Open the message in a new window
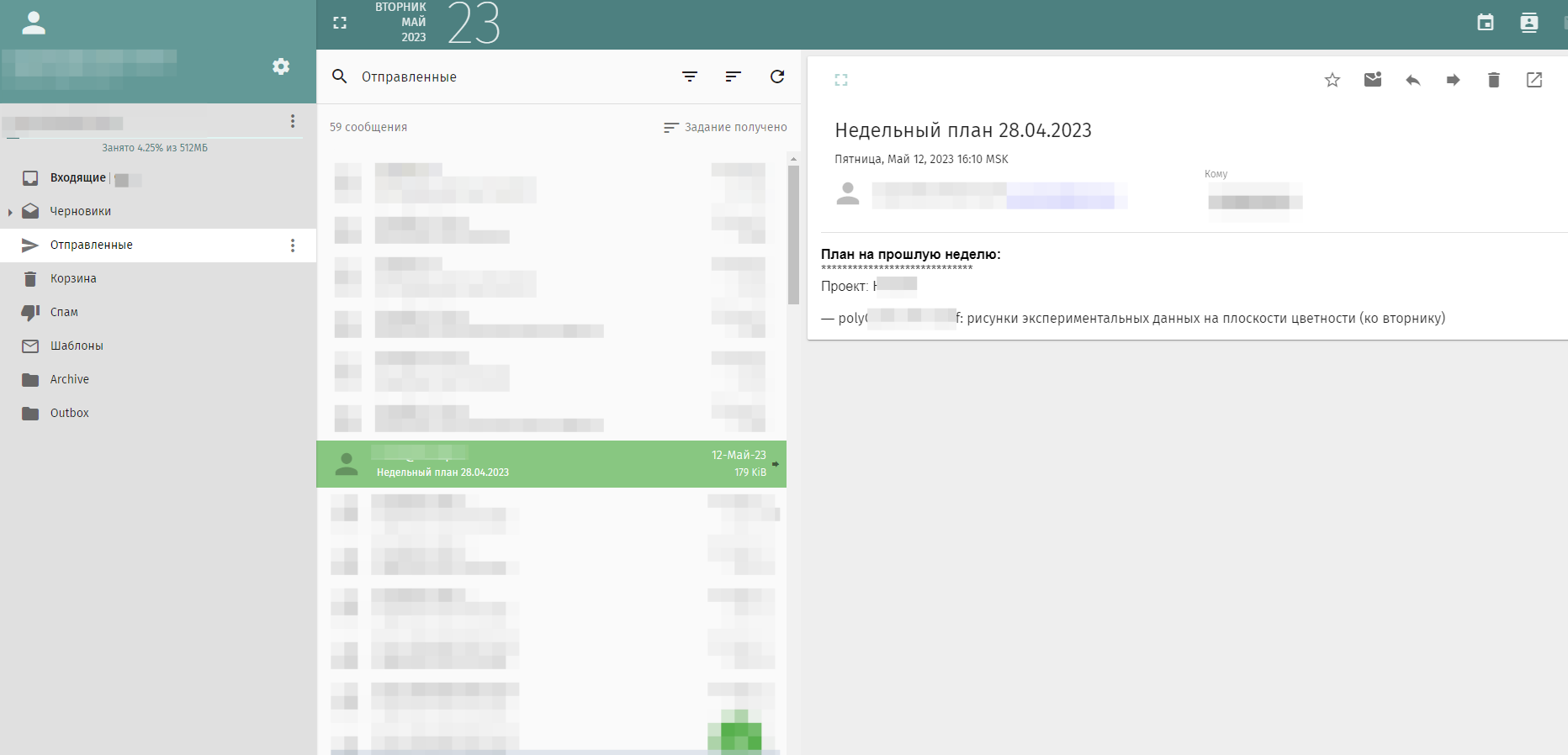Image resolution: width=1568 pixels, height=755 pixels. [x=1534, y=80]
